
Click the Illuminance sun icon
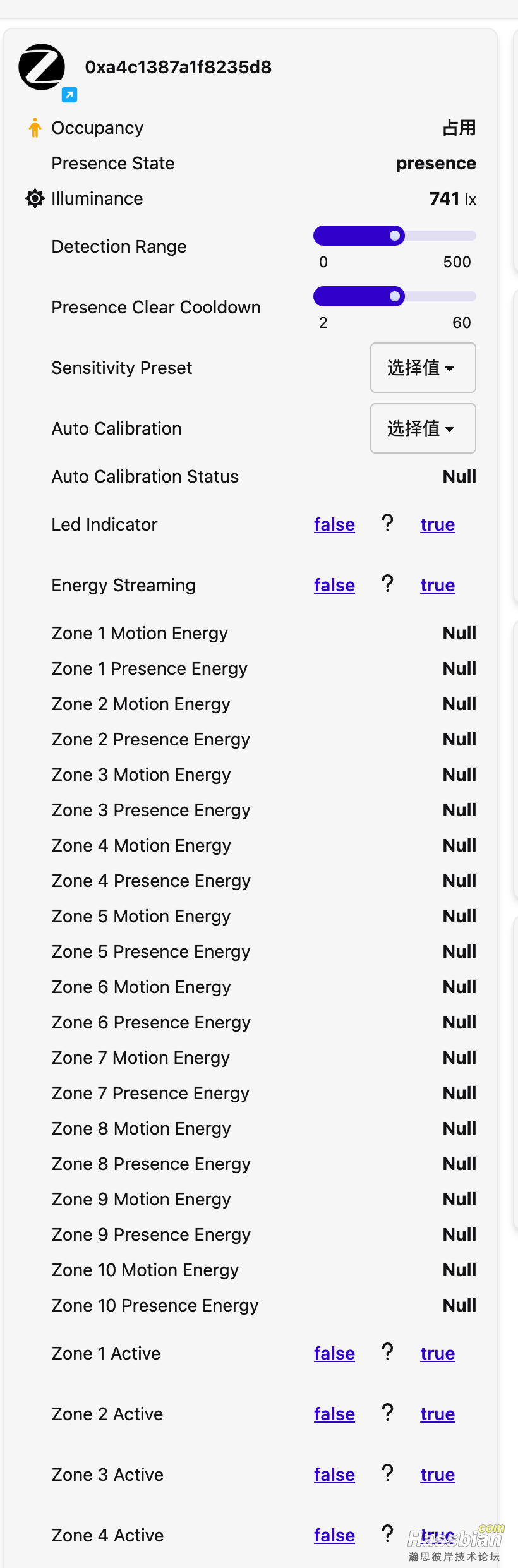click(35, 198)
